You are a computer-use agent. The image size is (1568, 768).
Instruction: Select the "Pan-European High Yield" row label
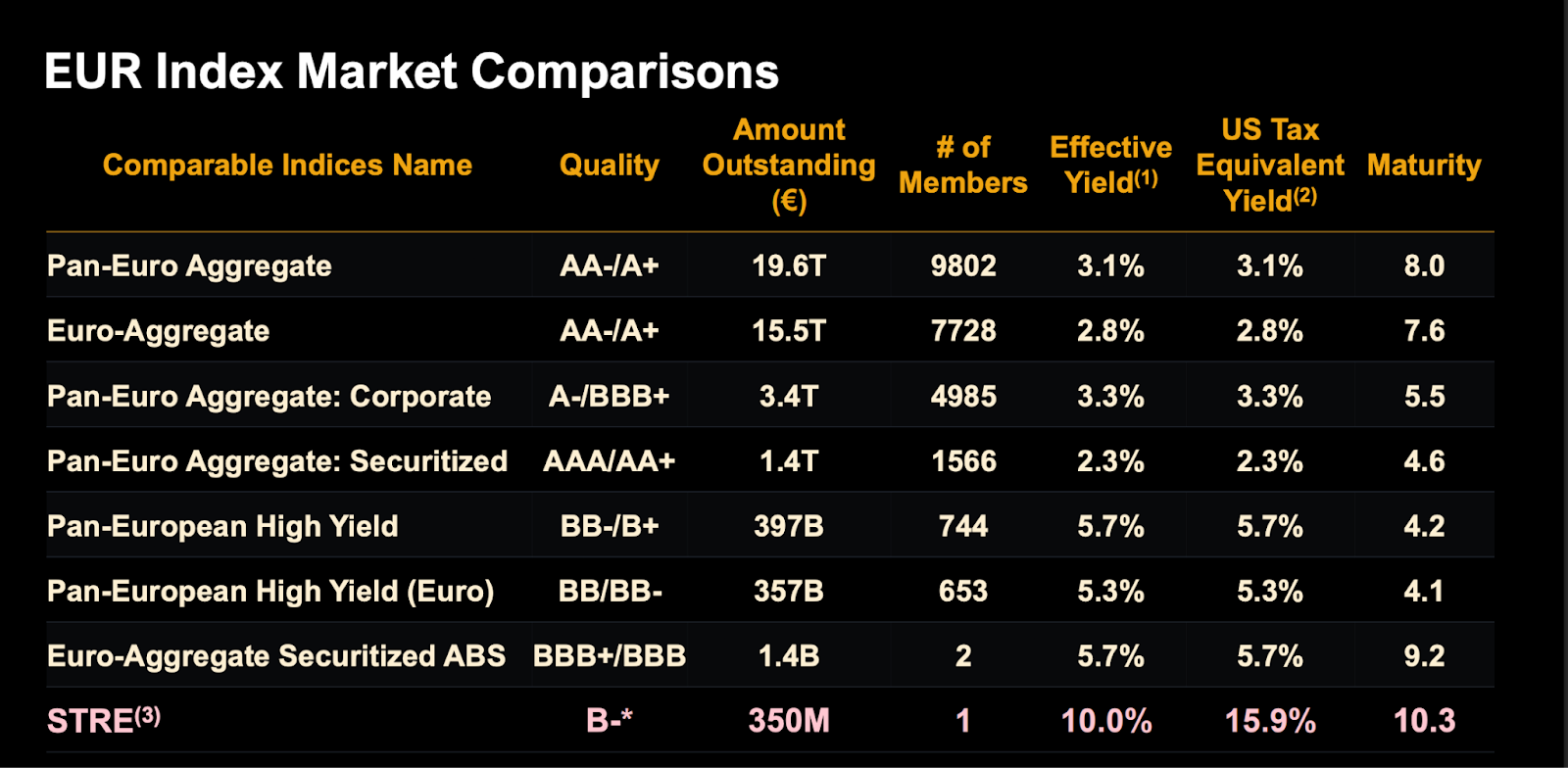tap(222, 526)
